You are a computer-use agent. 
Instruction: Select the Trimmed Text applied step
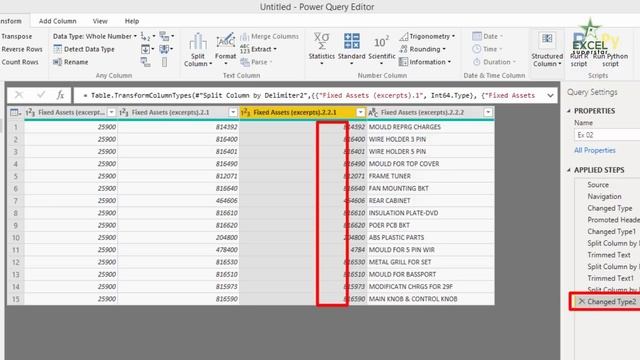coord(609,255)
